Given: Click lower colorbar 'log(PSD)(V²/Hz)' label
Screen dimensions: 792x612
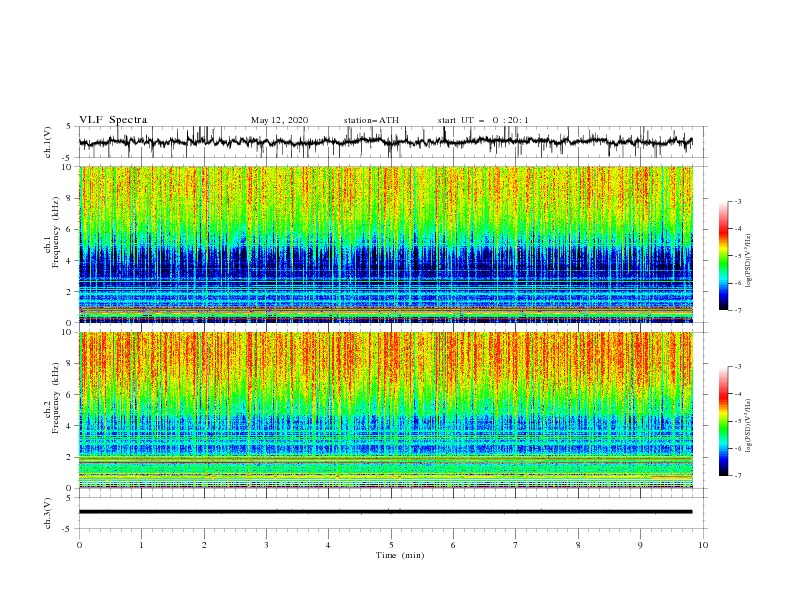Looking at the screenshot, I should [x=749, y=426].
